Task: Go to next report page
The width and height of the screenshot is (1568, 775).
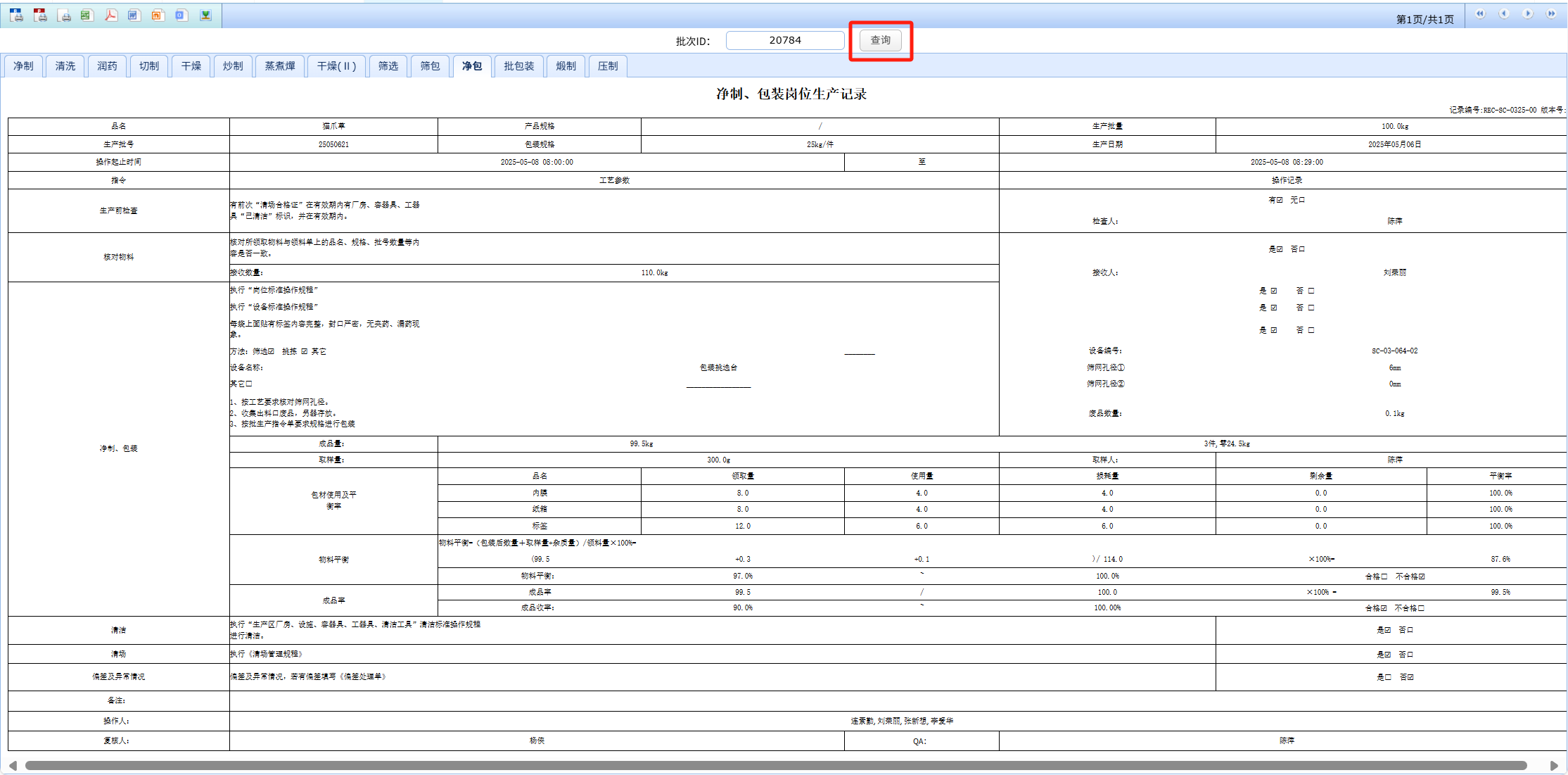Action: (1527, 13)
